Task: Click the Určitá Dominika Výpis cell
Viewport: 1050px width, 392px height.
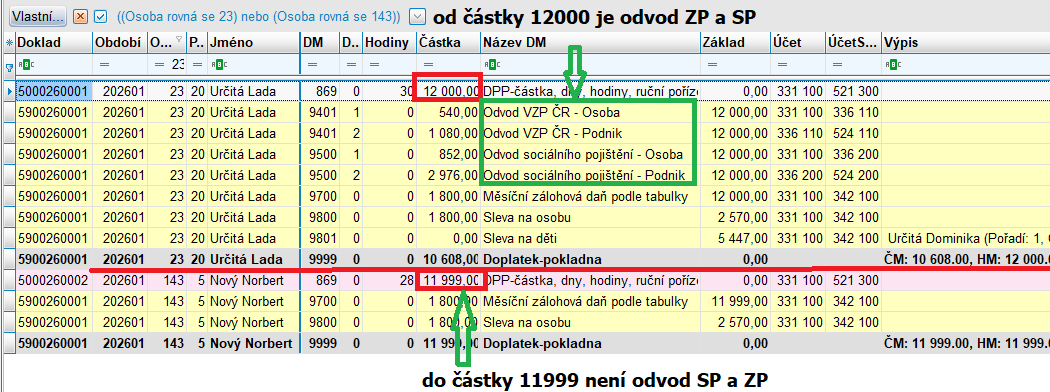Action: [965, 239]
